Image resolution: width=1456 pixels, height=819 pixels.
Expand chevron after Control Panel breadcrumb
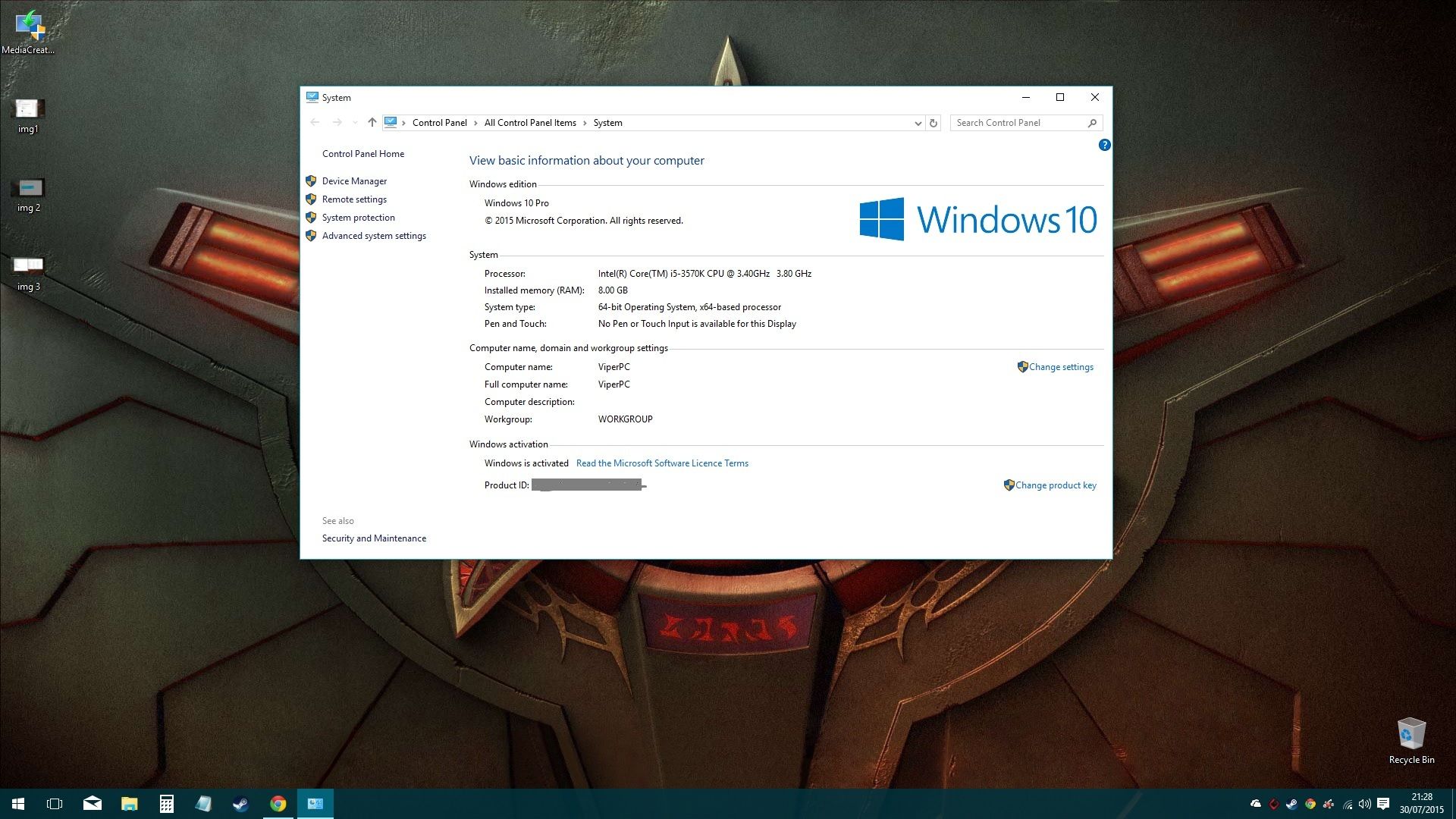pos(475,123)
